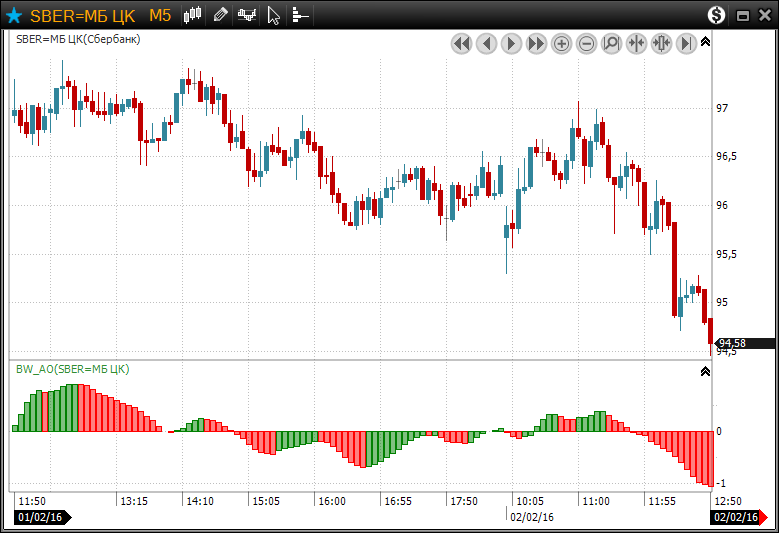
Task: Click the dollar sign trading icon
Action: (x=716, y=15)
